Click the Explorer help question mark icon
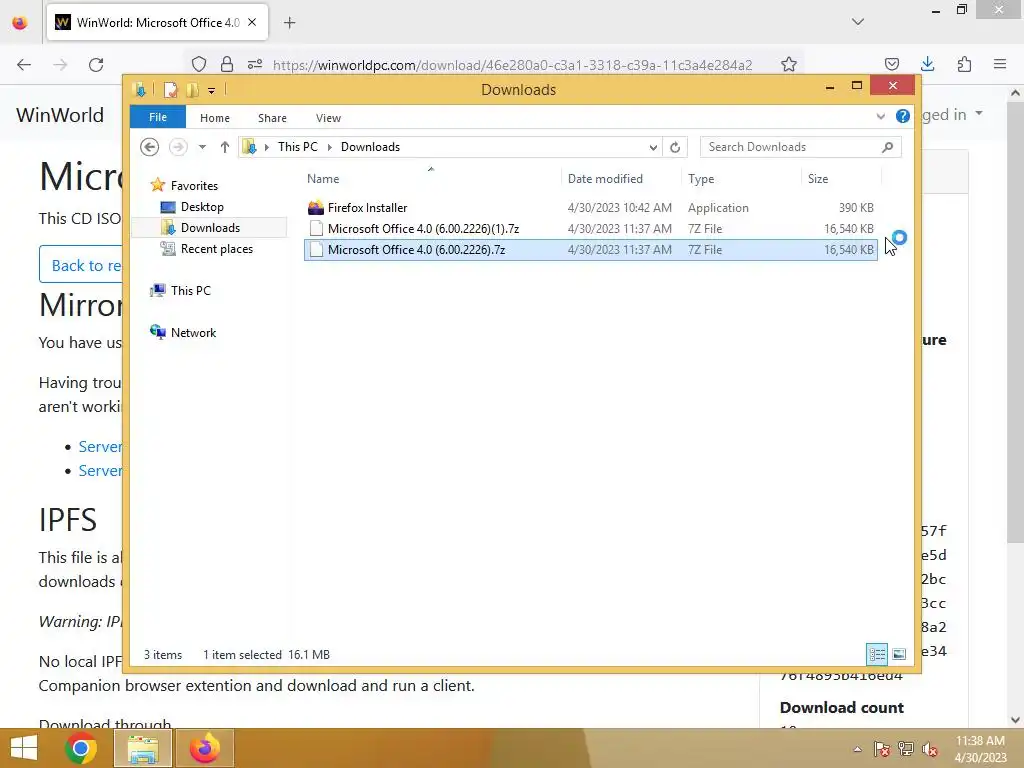Screen dimensions: 1024x768 pos(903,116)
